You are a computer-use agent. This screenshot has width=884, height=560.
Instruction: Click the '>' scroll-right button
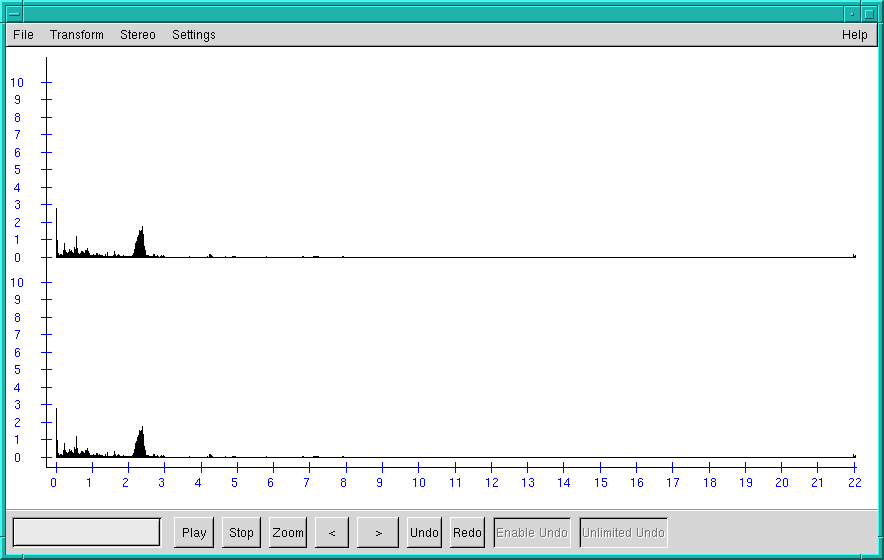[x=378, y=533]
